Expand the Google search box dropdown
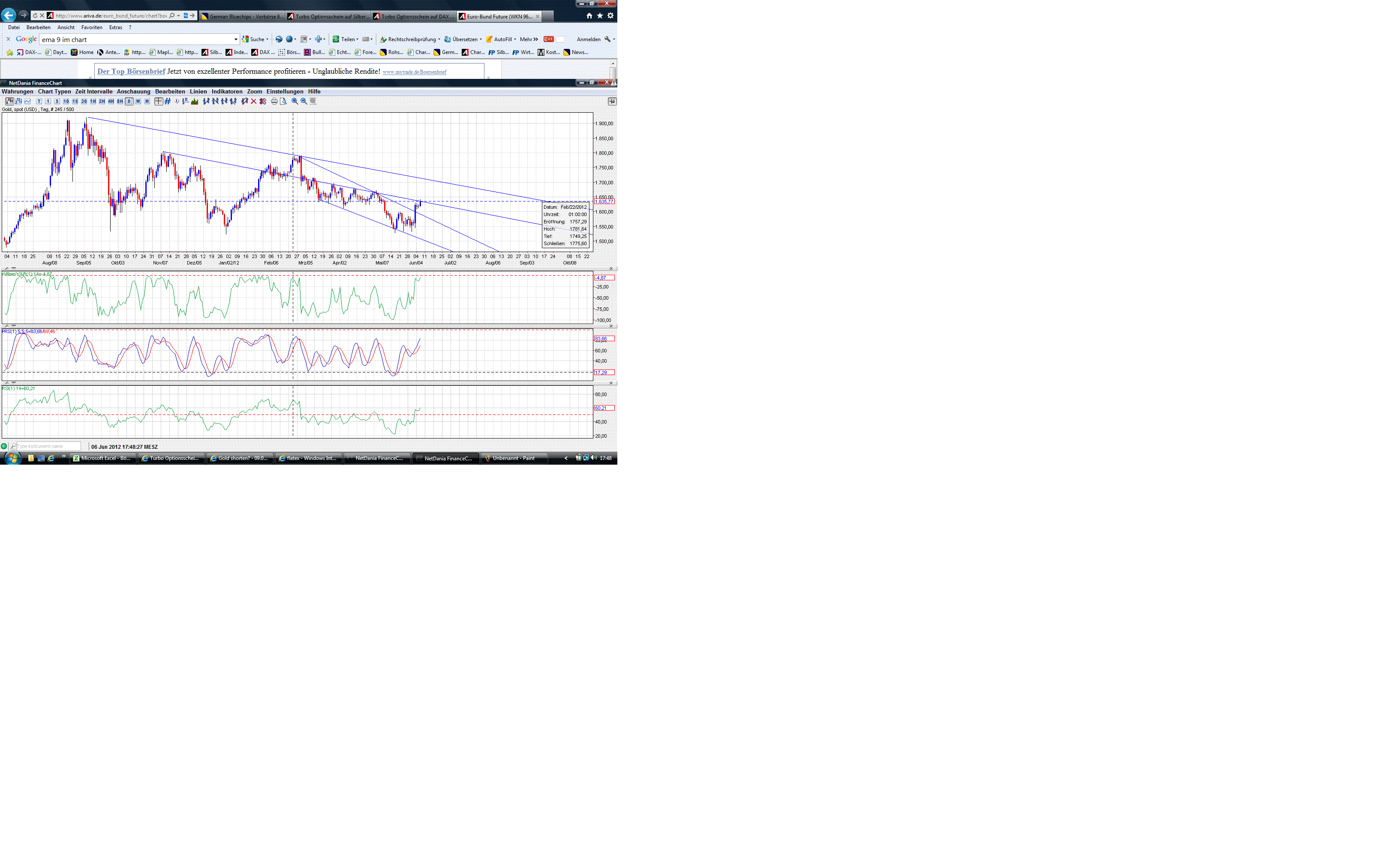The image size is (1389, 868). [235, 39]
